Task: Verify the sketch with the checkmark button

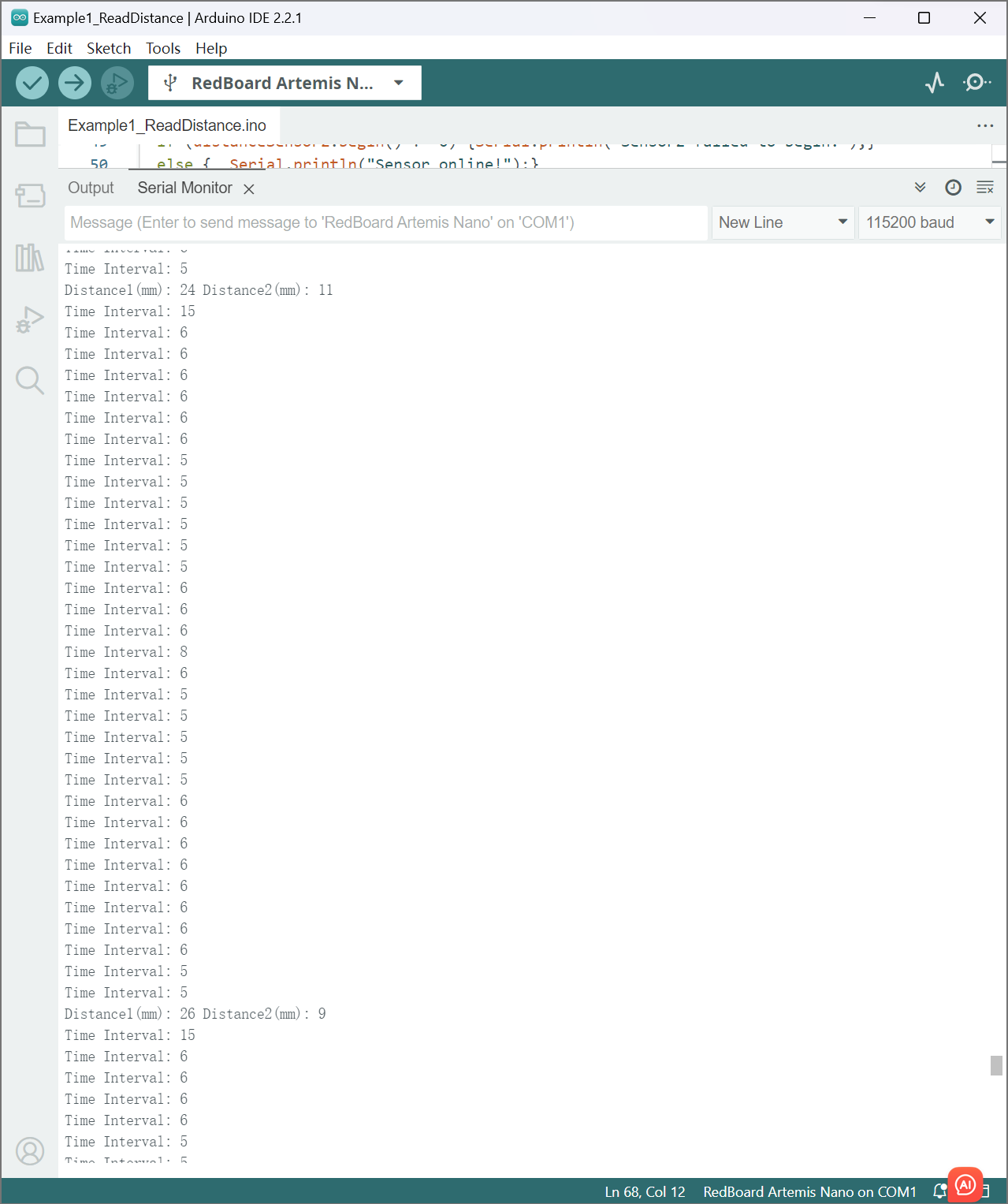Action: pos(32,82)
